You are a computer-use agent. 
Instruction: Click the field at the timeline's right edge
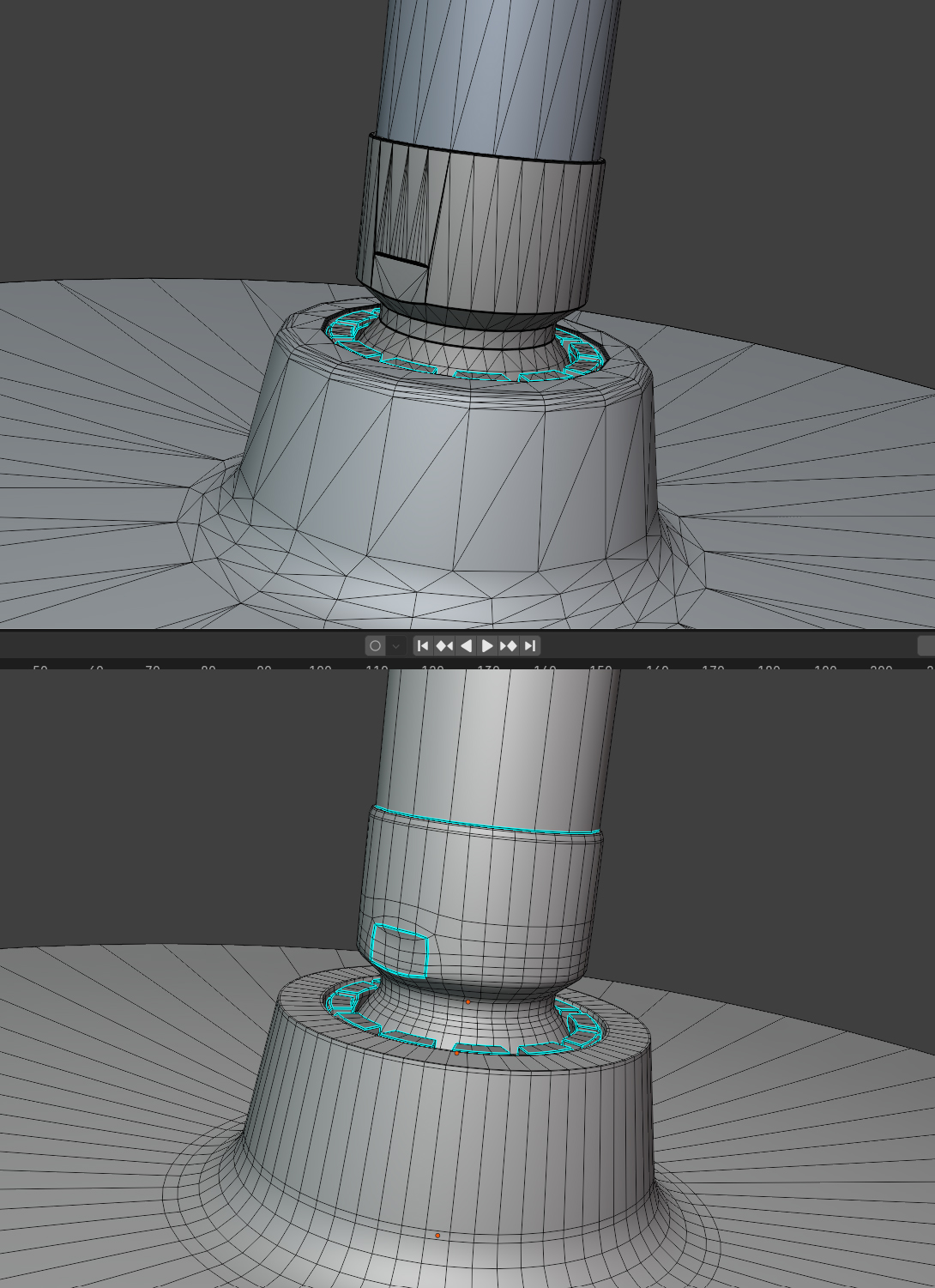point(926,645)
